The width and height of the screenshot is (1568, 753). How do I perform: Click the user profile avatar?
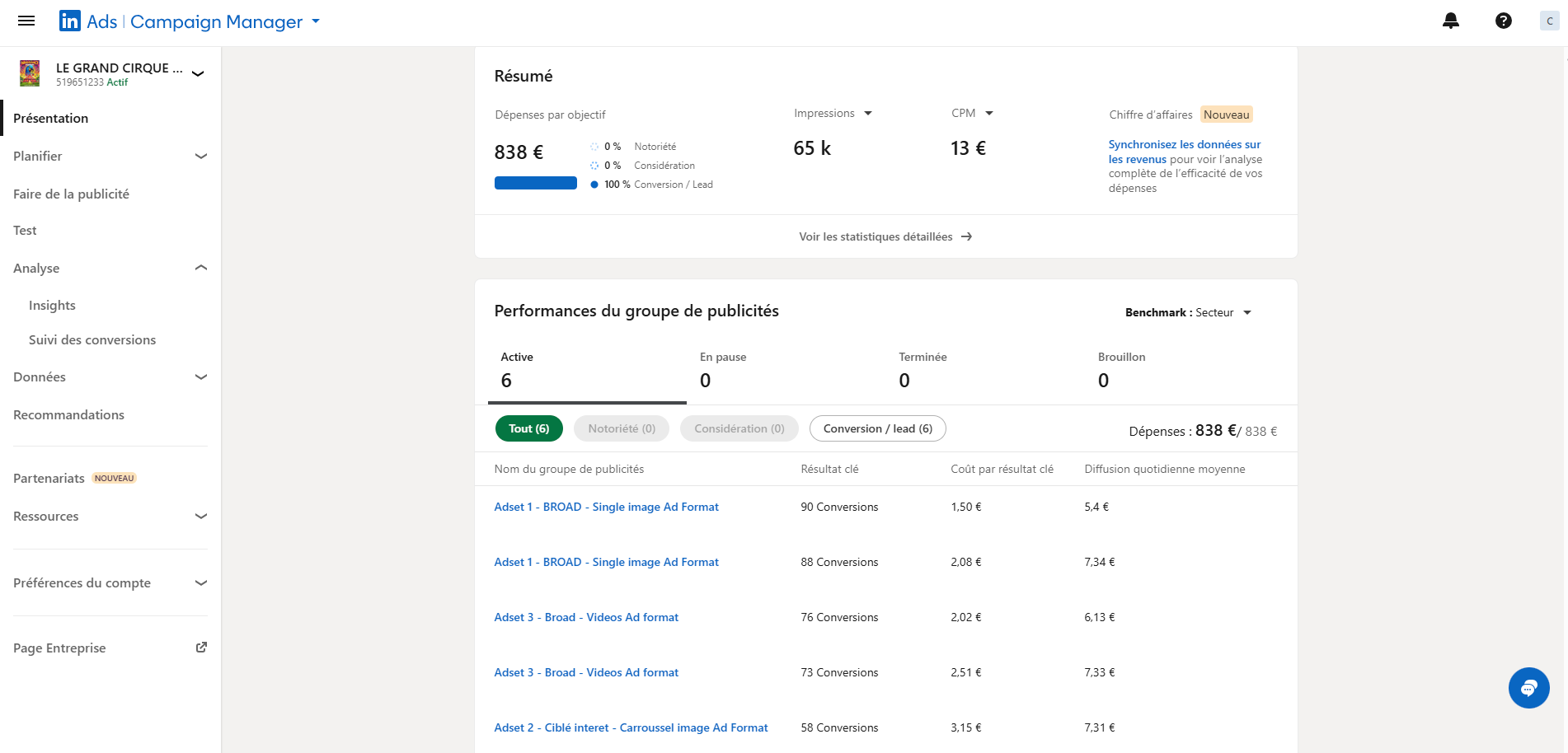tap(1549, 21)
